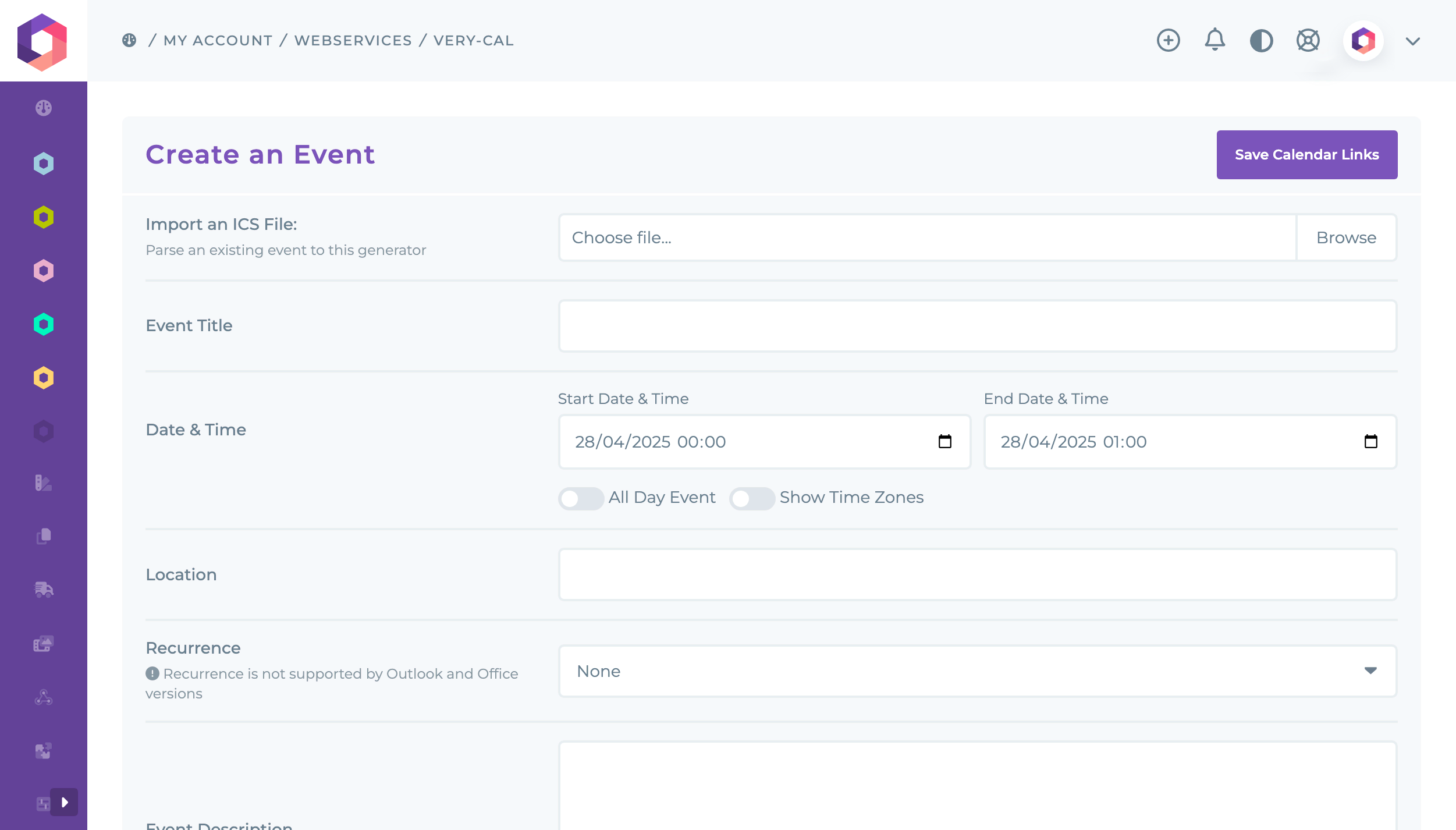
Task: Toggle the All Day Event switch
Action: tap(581, 498)
